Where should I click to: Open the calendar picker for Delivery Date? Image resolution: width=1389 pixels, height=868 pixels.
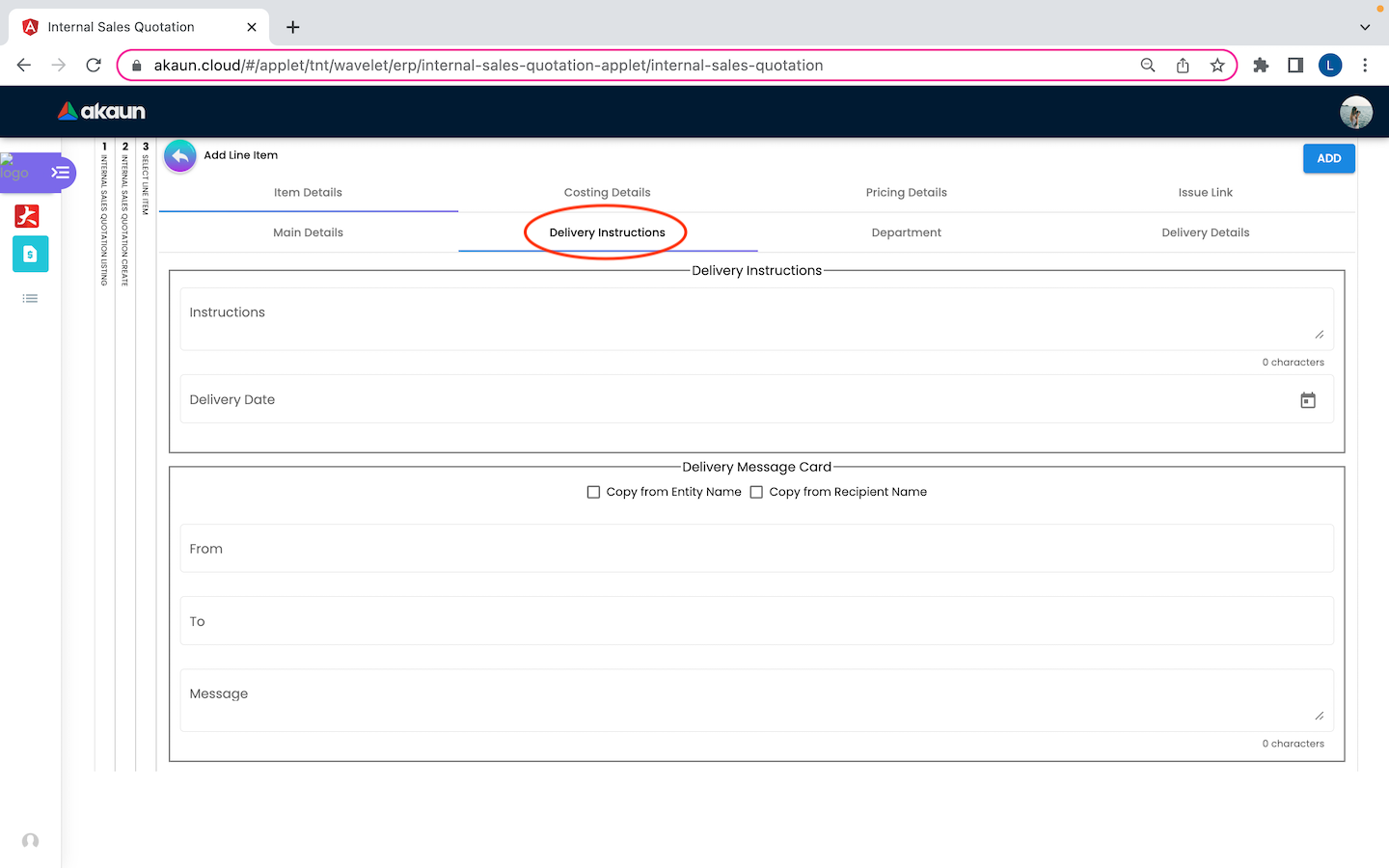(x=1307, y=400)
